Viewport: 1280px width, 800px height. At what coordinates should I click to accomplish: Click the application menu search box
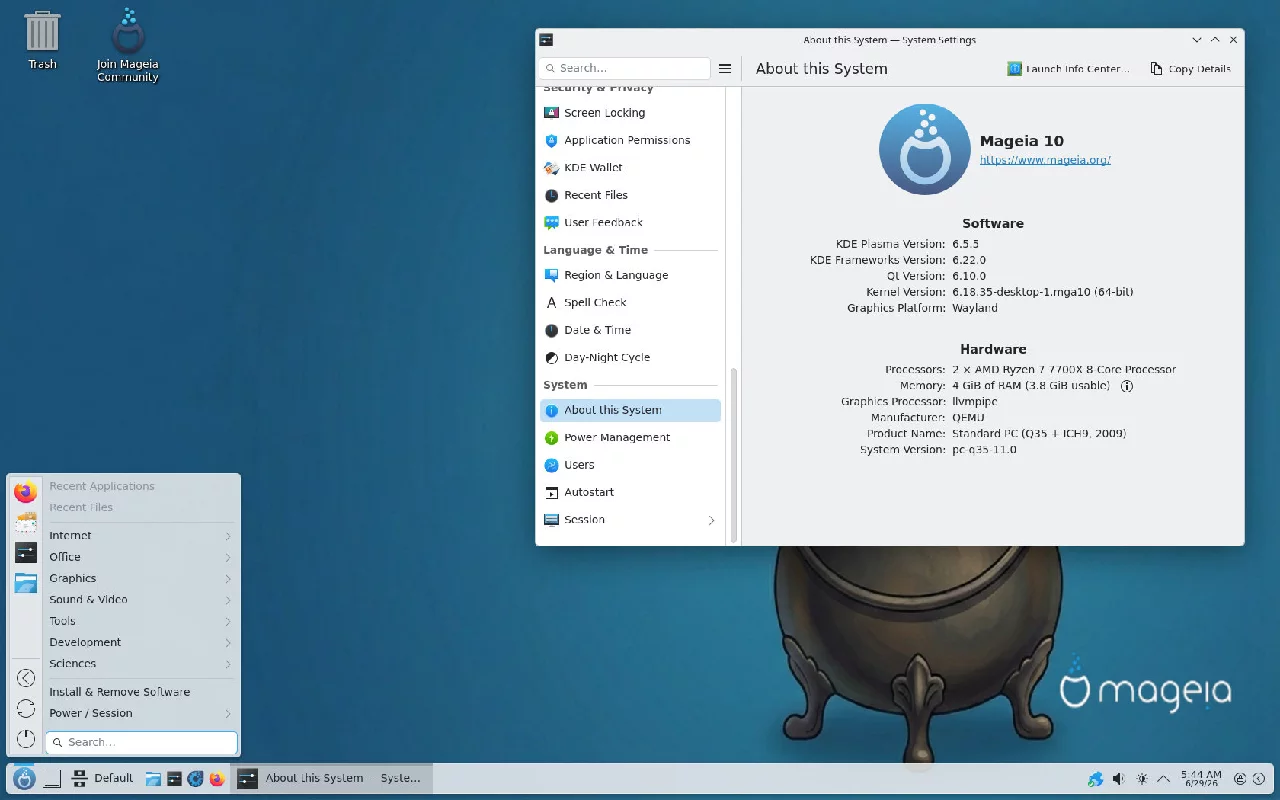tap(141, 742)
